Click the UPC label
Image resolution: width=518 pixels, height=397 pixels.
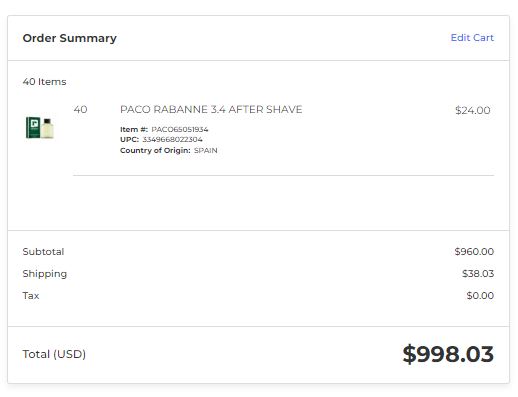tap(129, 139)
